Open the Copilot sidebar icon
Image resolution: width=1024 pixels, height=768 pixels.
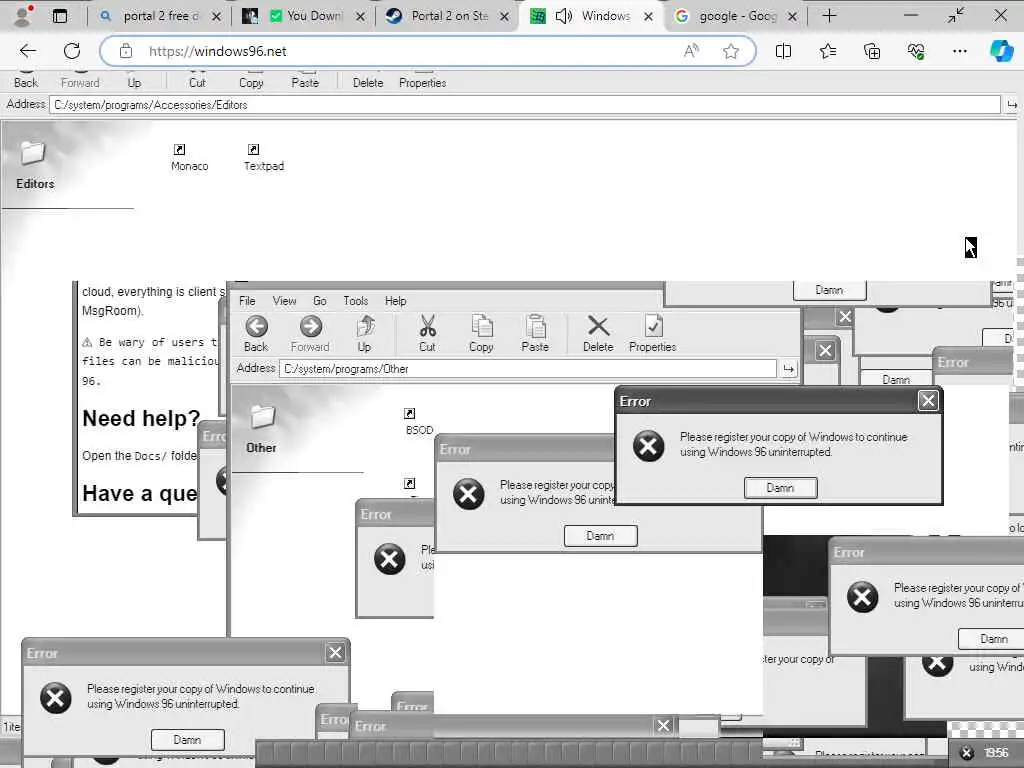(x=1001, y=51)
